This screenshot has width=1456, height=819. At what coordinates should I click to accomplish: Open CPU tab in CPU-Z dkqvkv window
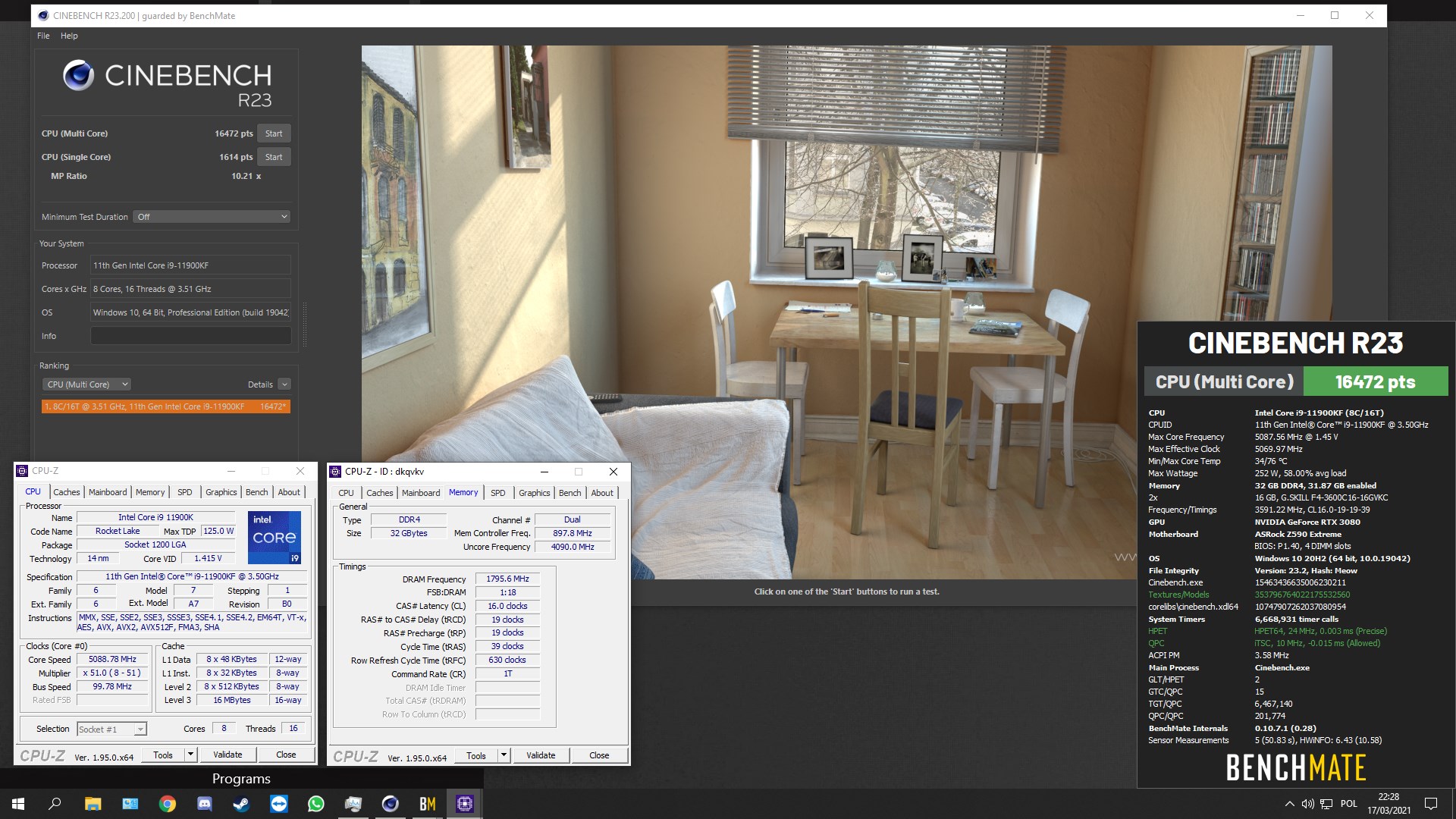tap(346, 493)
